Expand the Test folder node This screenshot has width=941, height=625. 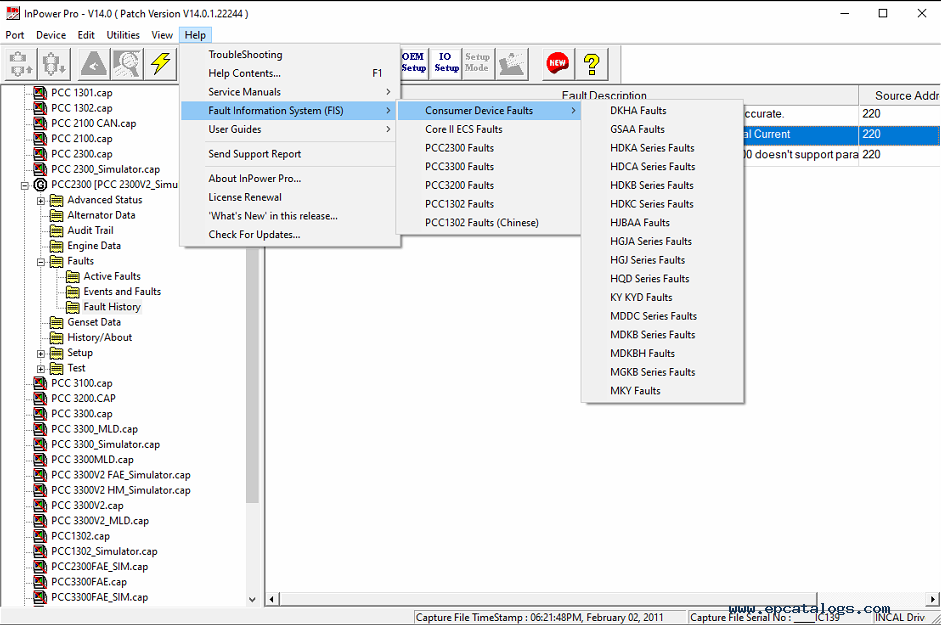tap(41, 369)
